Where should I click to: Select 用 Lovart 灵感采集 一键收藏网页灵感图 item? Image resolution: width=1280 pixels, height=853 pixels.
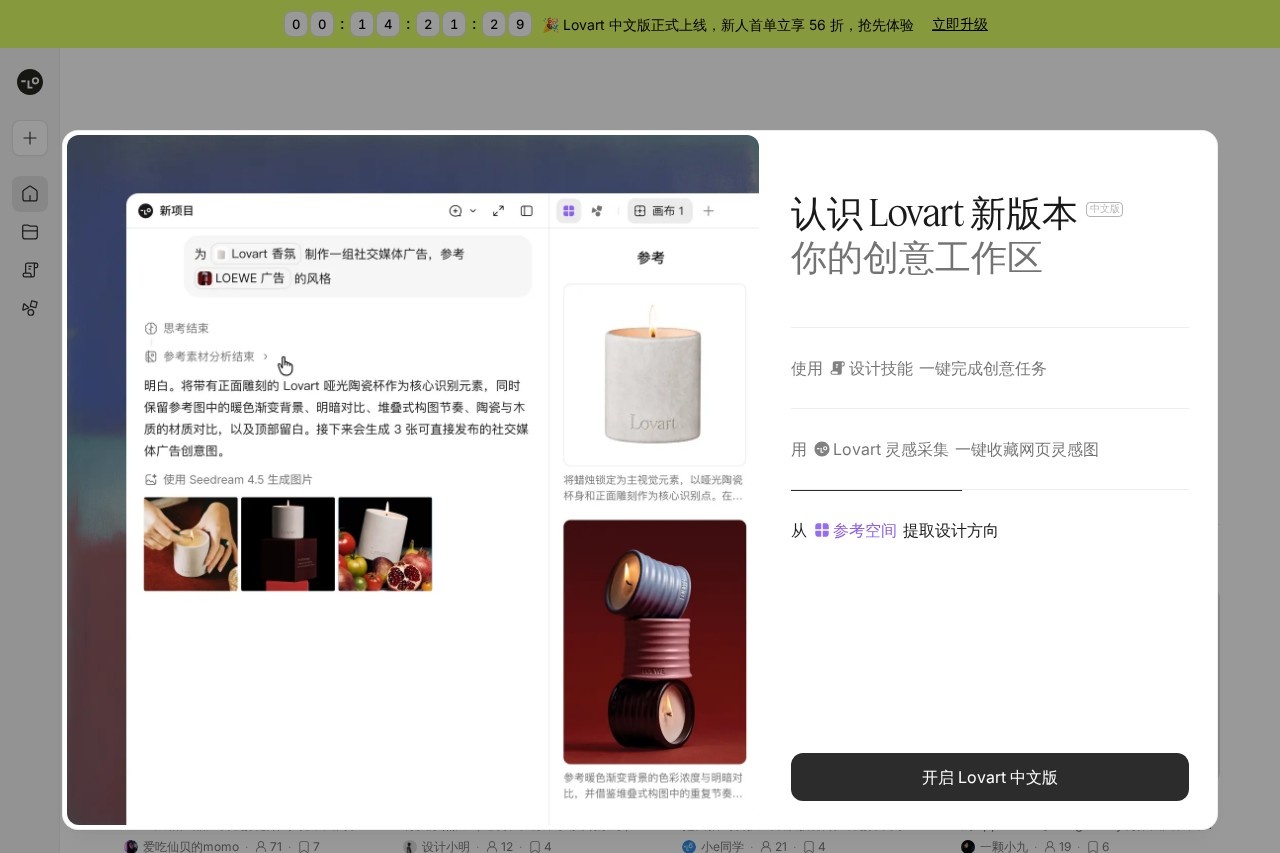(x=990, y=449)
